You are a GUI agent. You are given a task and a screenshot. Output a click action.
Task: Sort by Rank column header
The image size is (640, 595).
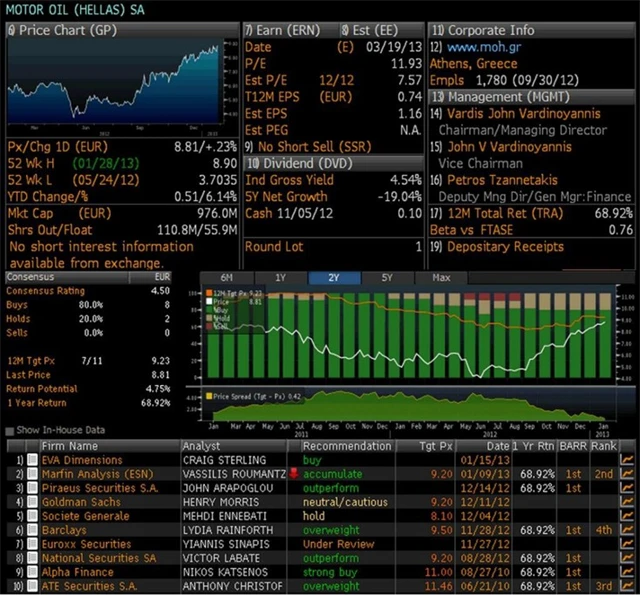click(603, 445)
